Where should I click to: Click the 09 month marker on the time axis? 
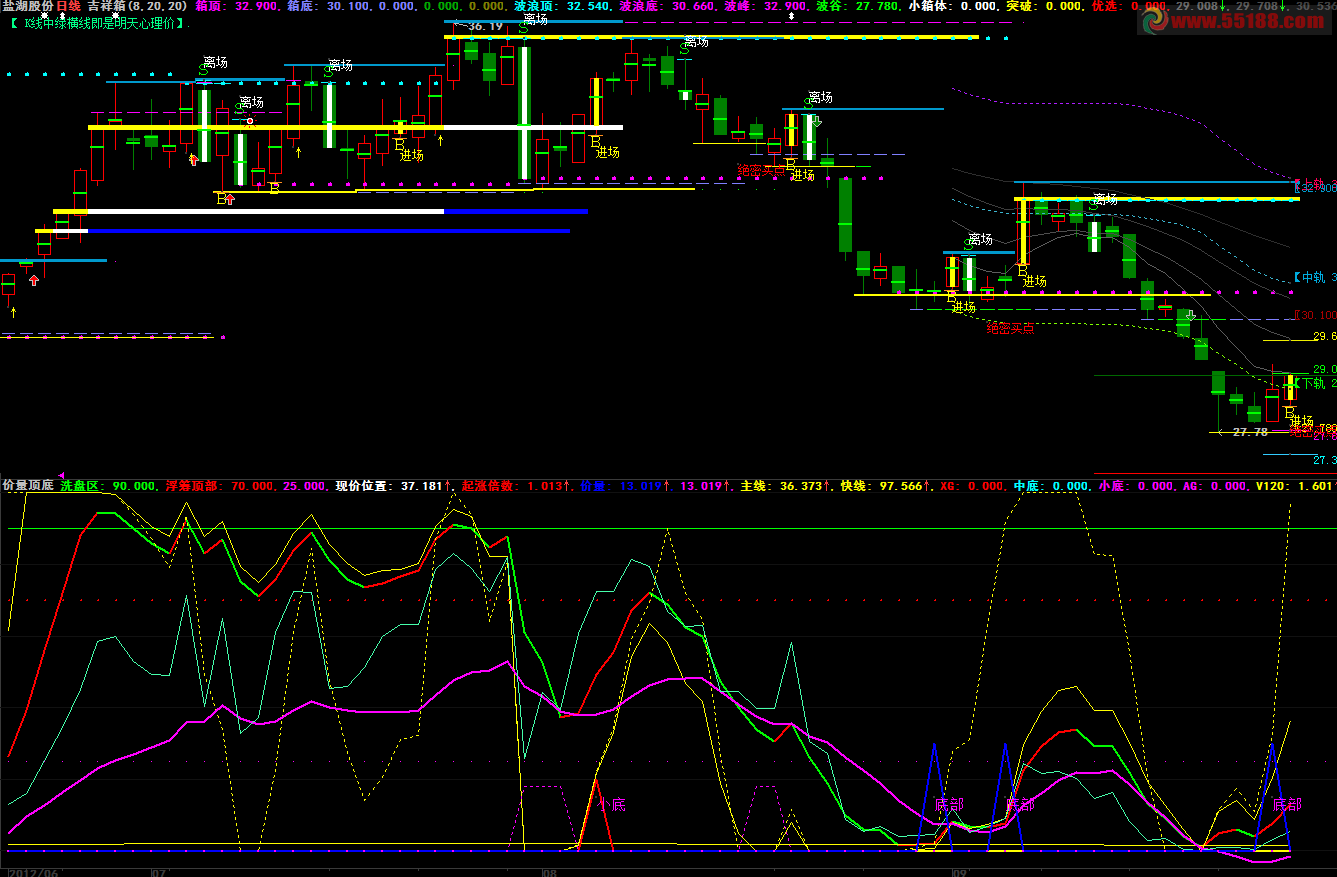pyautogui.click(x=960, y=872)
